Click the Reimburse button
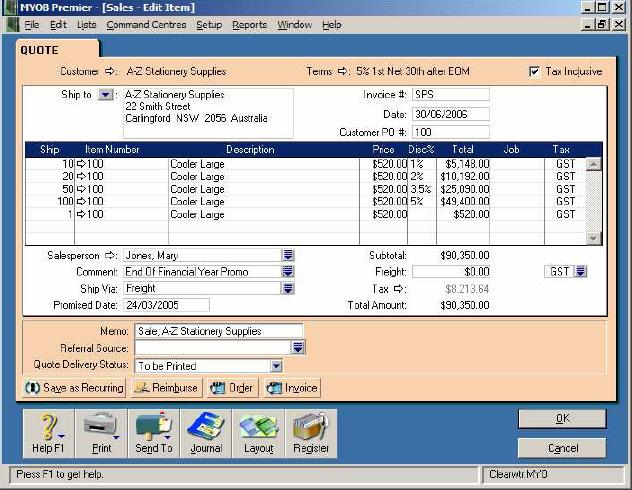The image size is (632, 490). click(x=166, y=388)
